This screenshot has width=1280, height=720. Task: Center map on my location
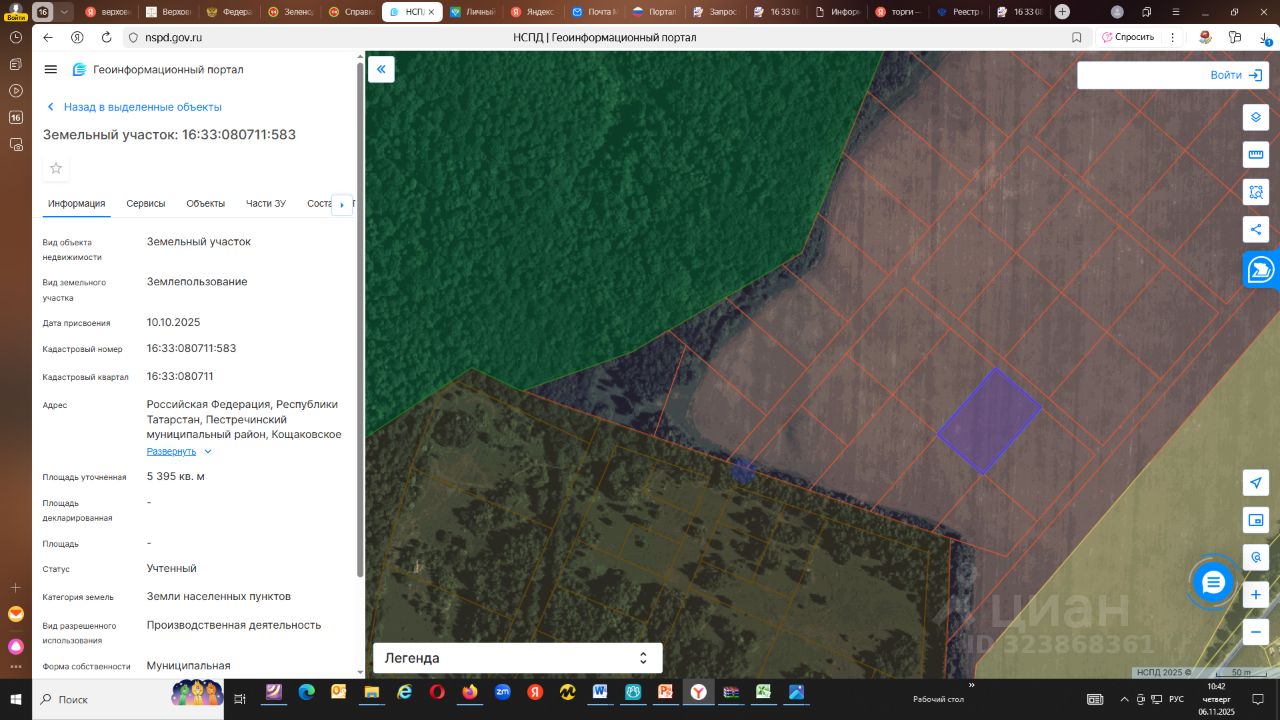click(1256, 483)
